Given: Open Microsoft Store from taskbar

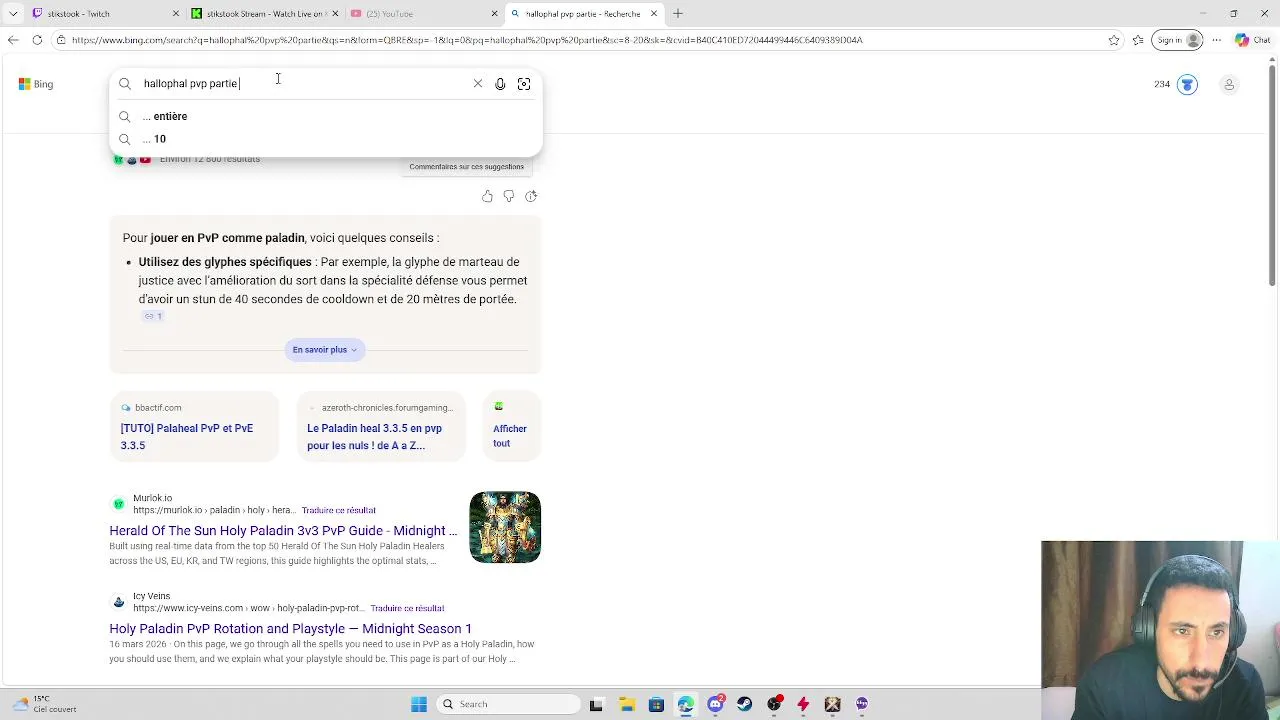Looking at the screenshot, I should [x=656, y=704].
